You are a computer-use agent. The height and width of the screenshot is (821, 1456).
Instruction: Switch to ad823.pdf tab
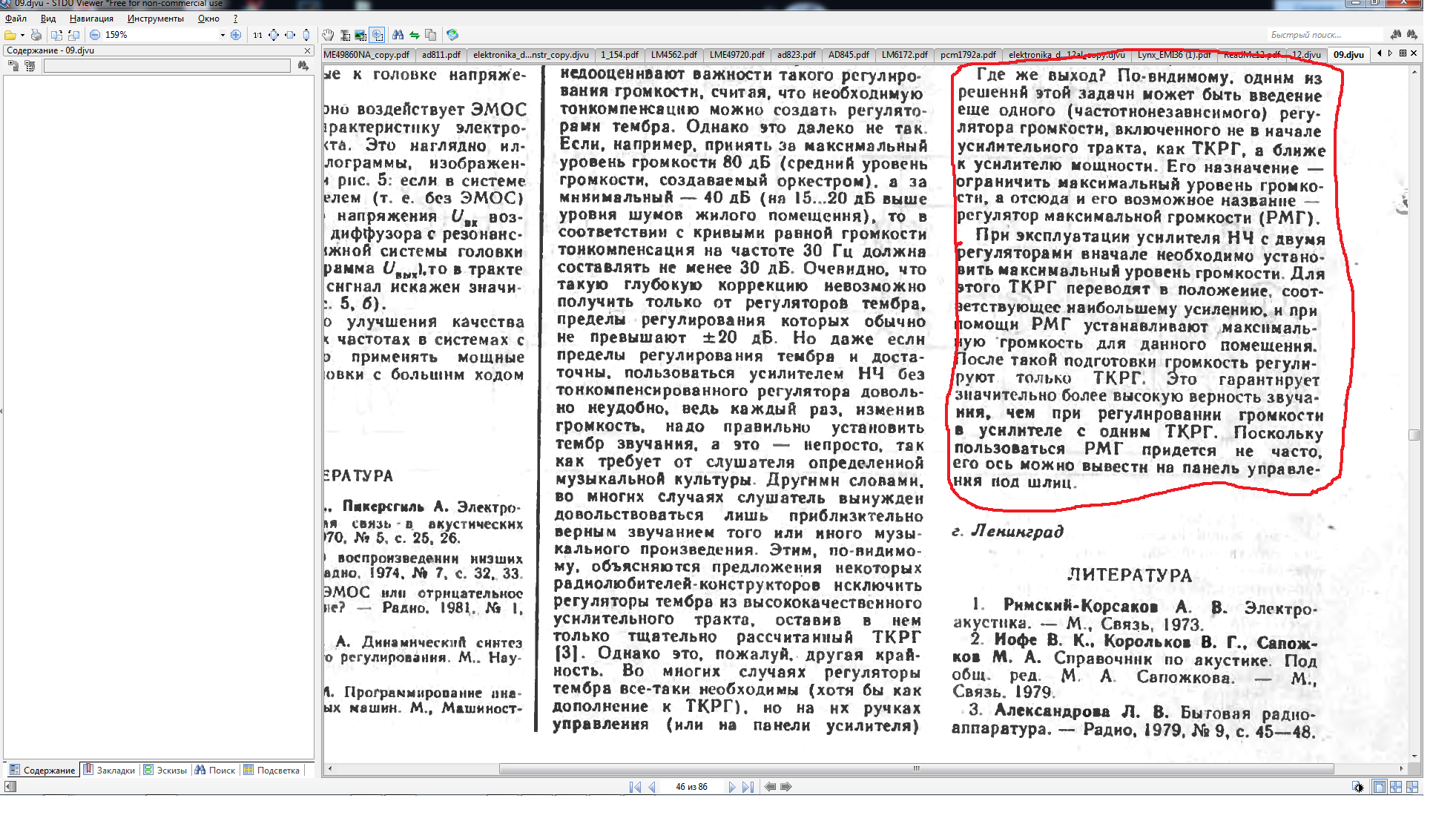coord(796,54)
